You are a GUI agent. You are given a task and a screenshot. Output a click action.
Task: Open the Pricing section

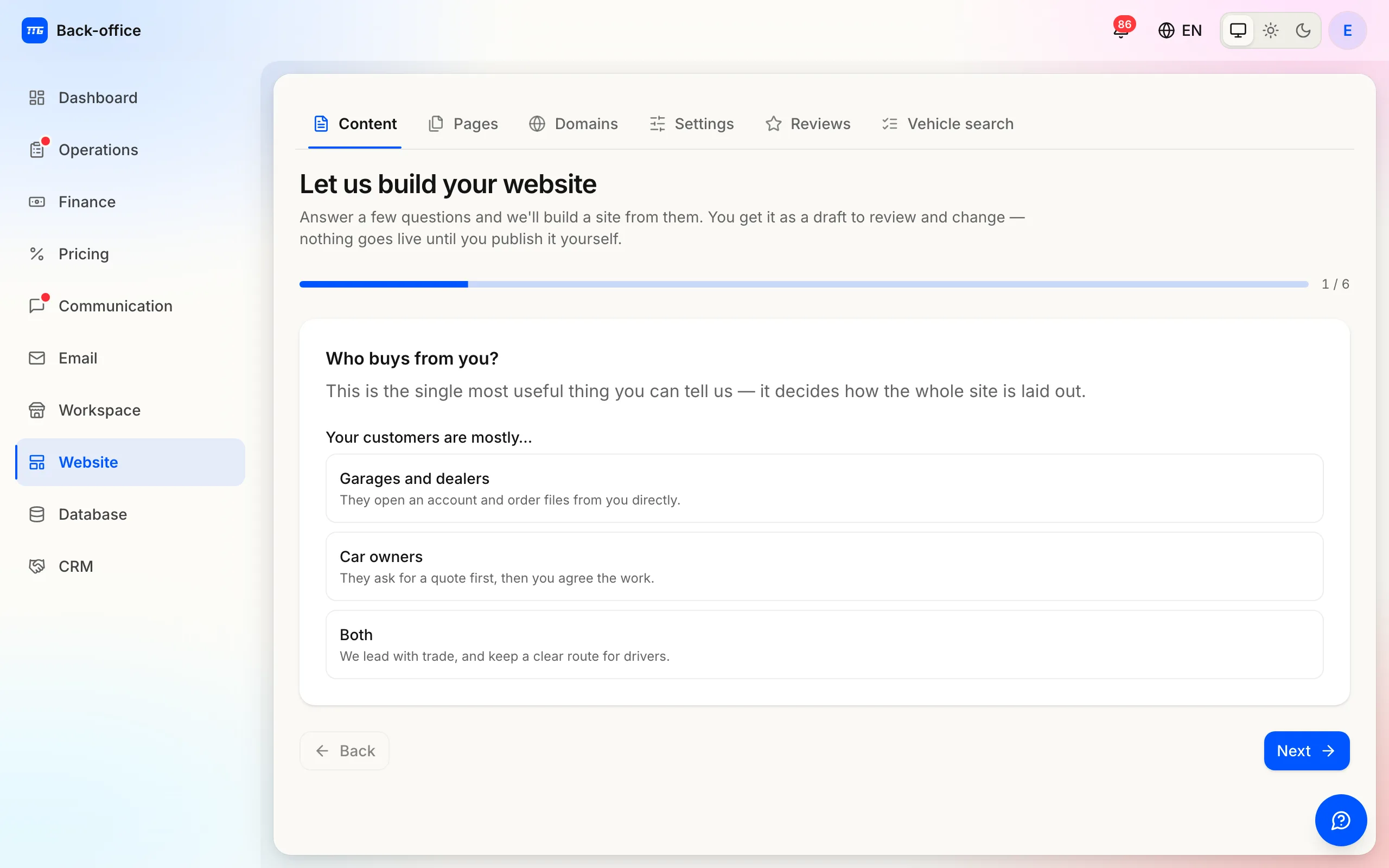tap(130, 254)
